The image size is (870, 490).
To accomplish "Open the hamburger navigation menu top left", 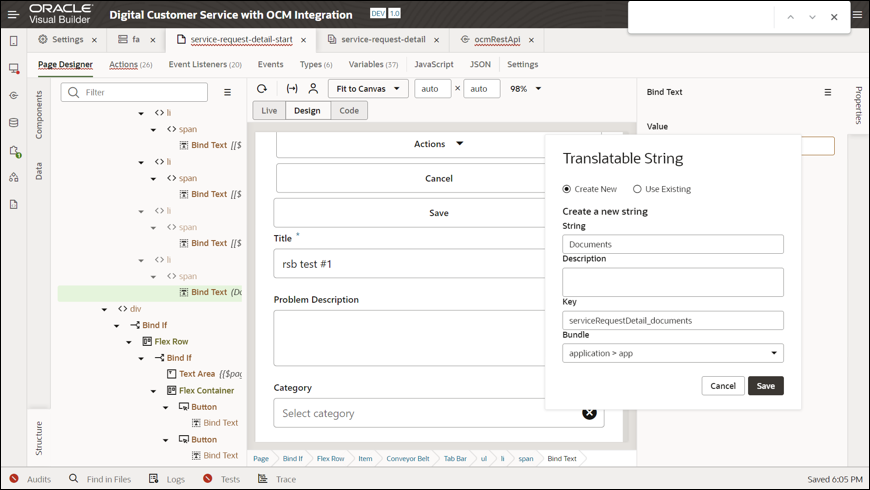I will (13, 14).
